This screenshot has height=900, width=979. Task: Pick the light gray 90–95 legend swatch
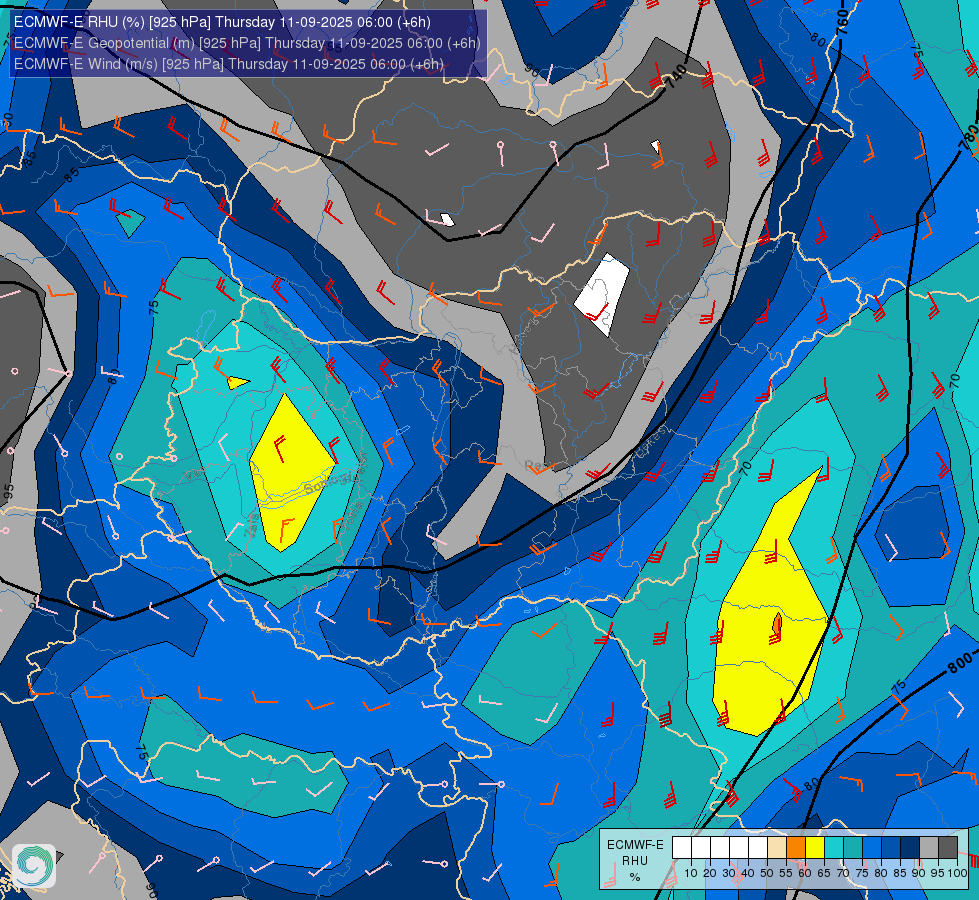tap(929, 847)
